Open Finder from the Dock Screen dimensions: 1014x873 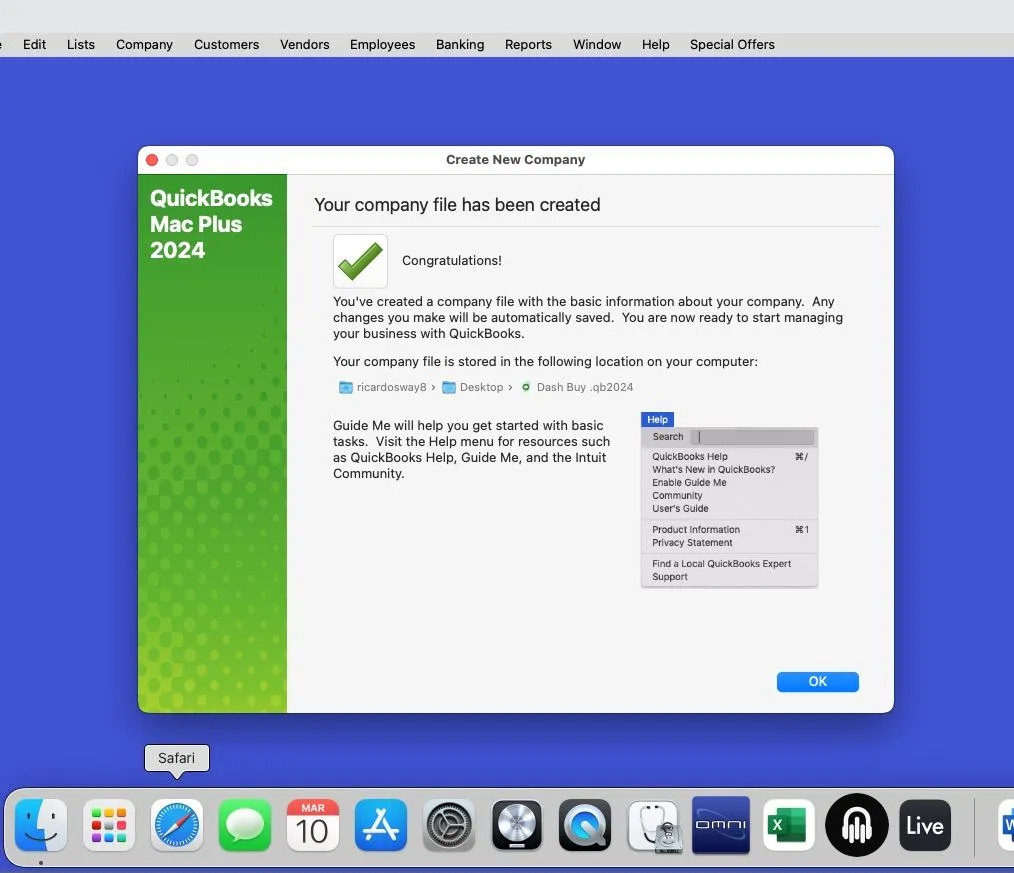click(x=41, y=825)
